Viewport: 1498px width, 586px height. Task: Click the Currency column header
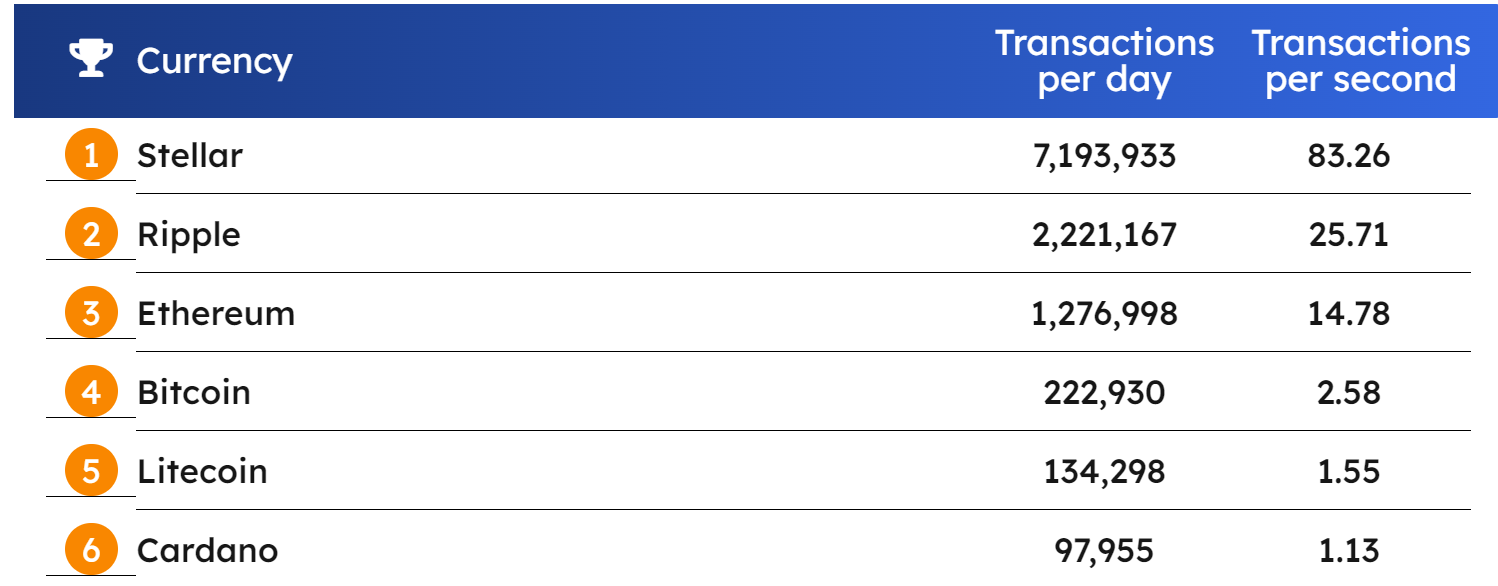pos(214,61)
